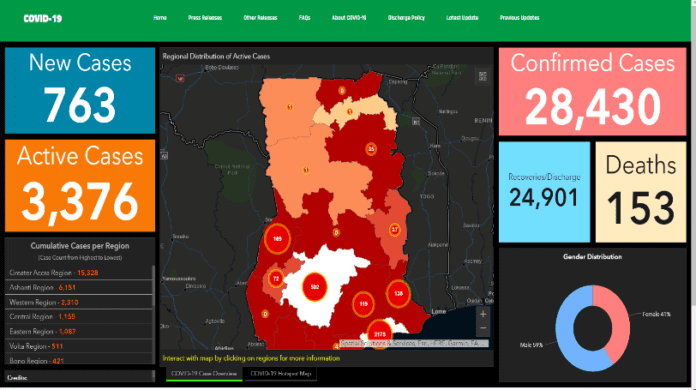Select Volta Region - 511 row

tap(78, 346)
